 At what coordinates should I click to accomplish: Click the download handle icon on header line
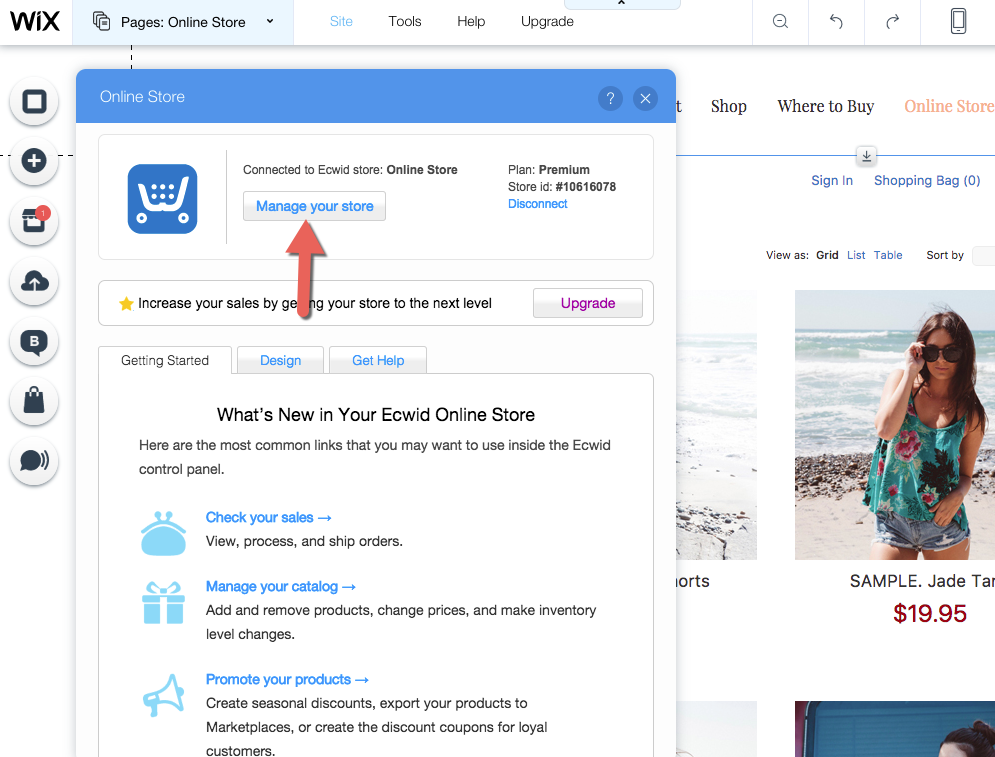click(866, 155)
